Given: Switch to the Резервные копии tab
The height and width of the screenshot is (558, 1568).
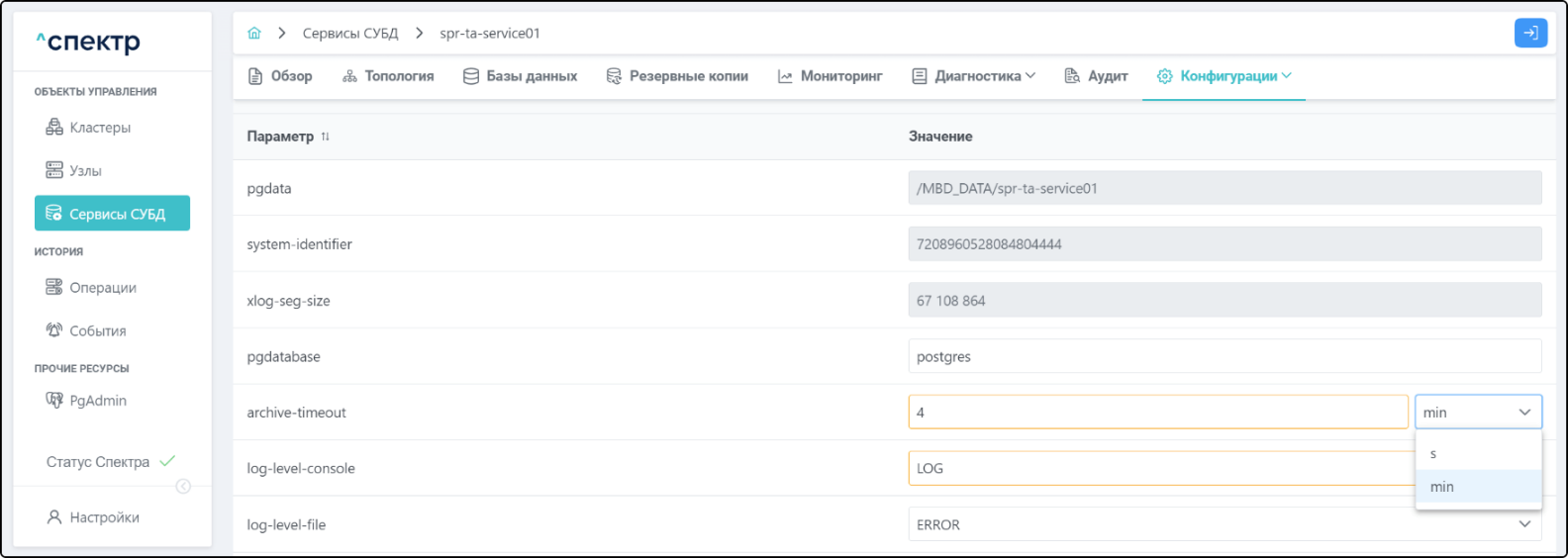Looking at the screenshot, I should pyautogui.click(x=677, y=76).
